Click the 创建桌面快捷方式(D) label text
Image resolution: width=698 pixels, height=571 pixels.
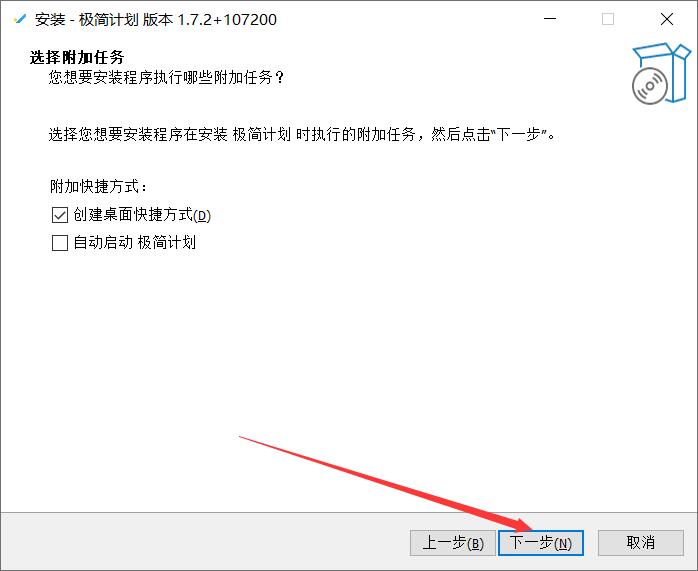coord(142,215)
